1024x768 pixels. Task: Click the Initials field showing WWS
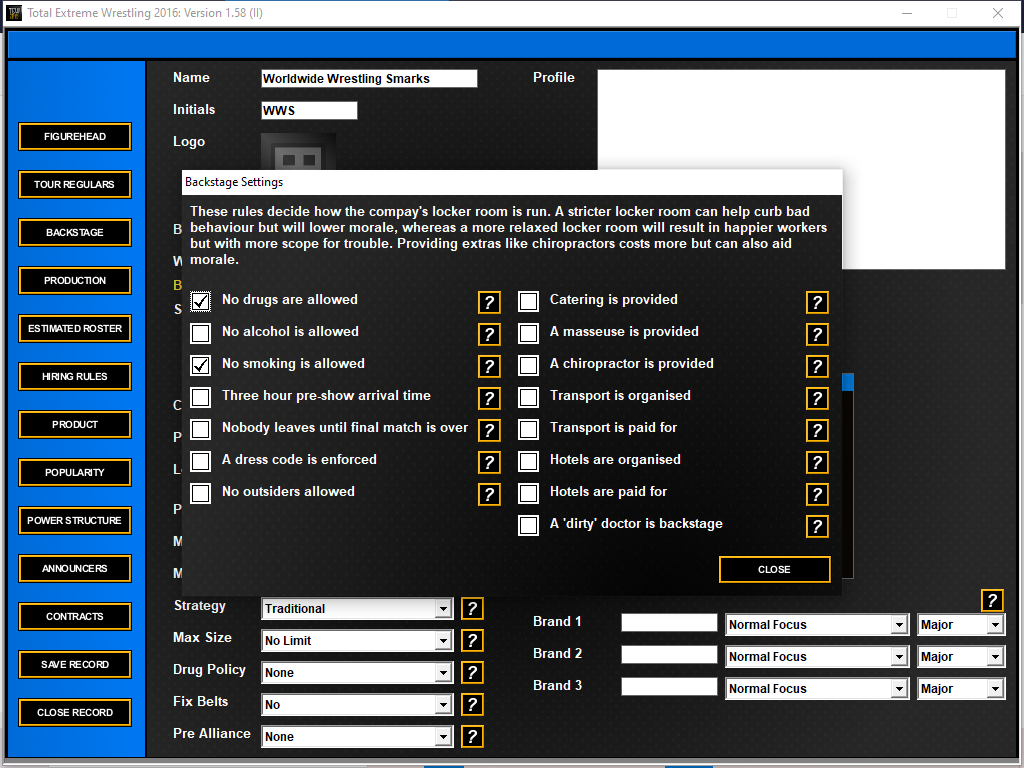(x=309, y=110)
